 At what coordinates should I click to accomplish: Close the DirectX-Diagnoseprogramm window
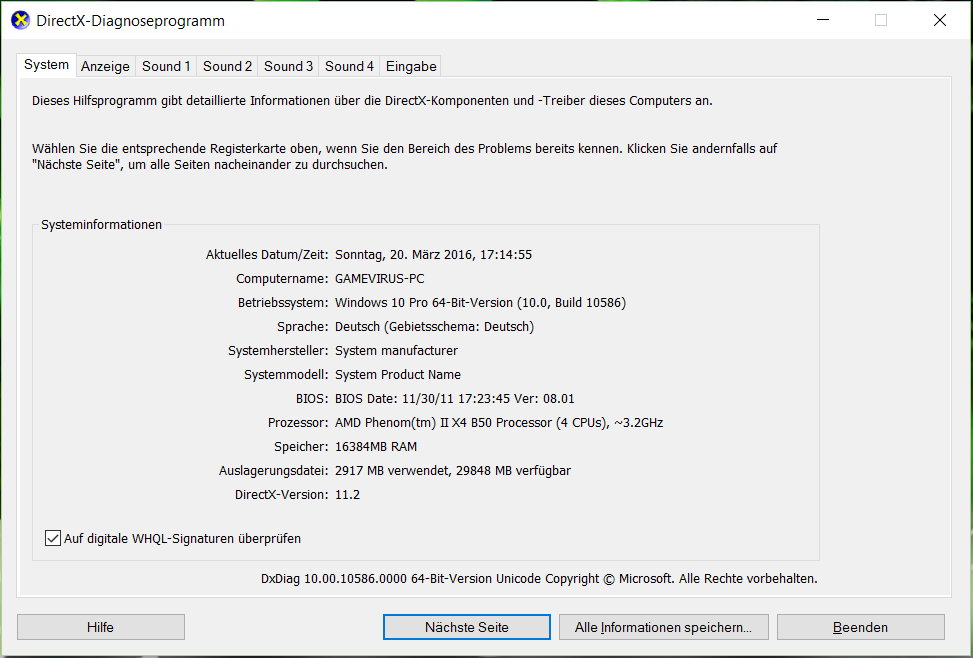click(x=939, y=20)
